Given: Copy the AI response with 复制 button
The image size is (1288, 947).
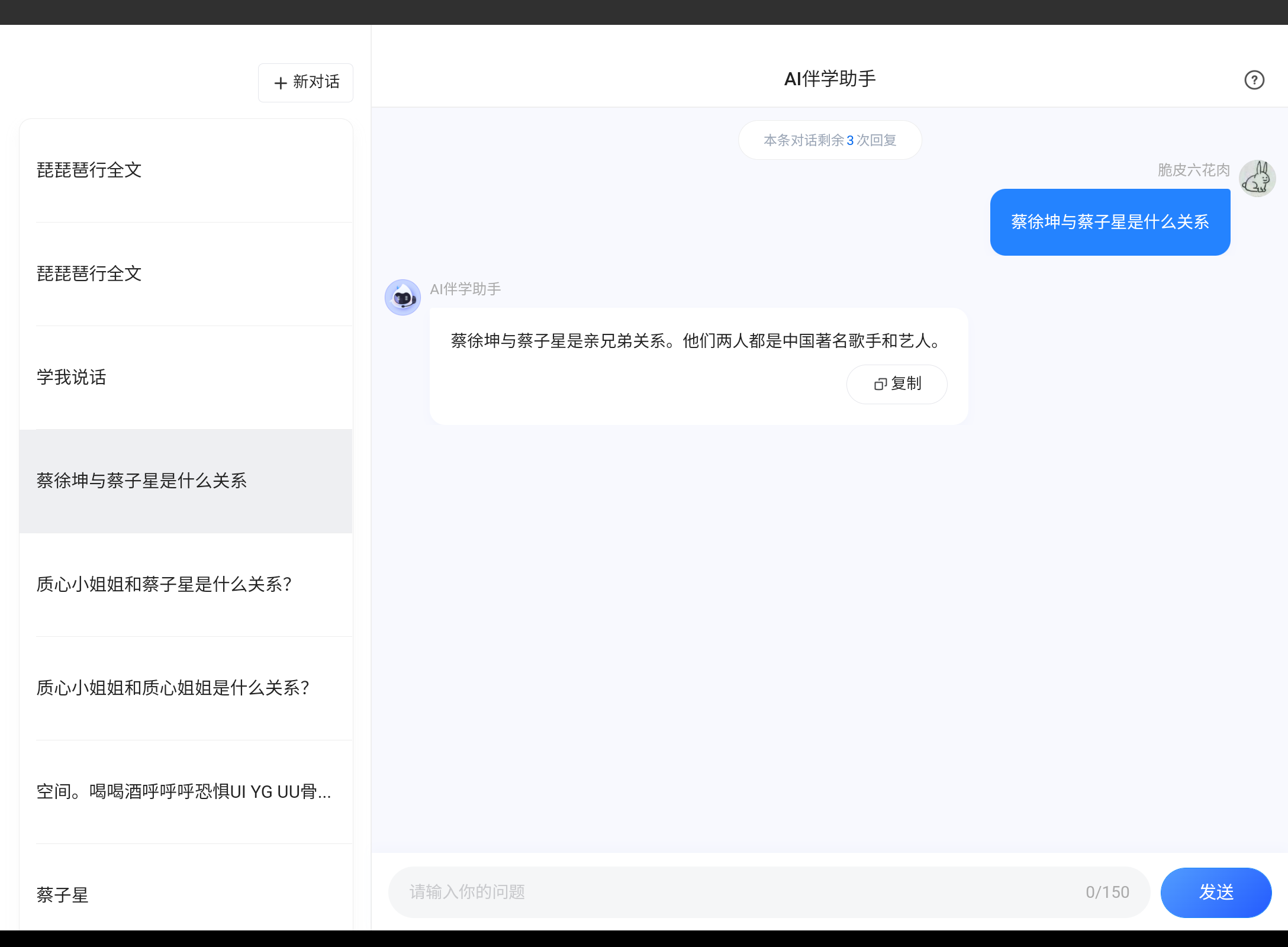Looking at the screenshot, I should point(897,384).
